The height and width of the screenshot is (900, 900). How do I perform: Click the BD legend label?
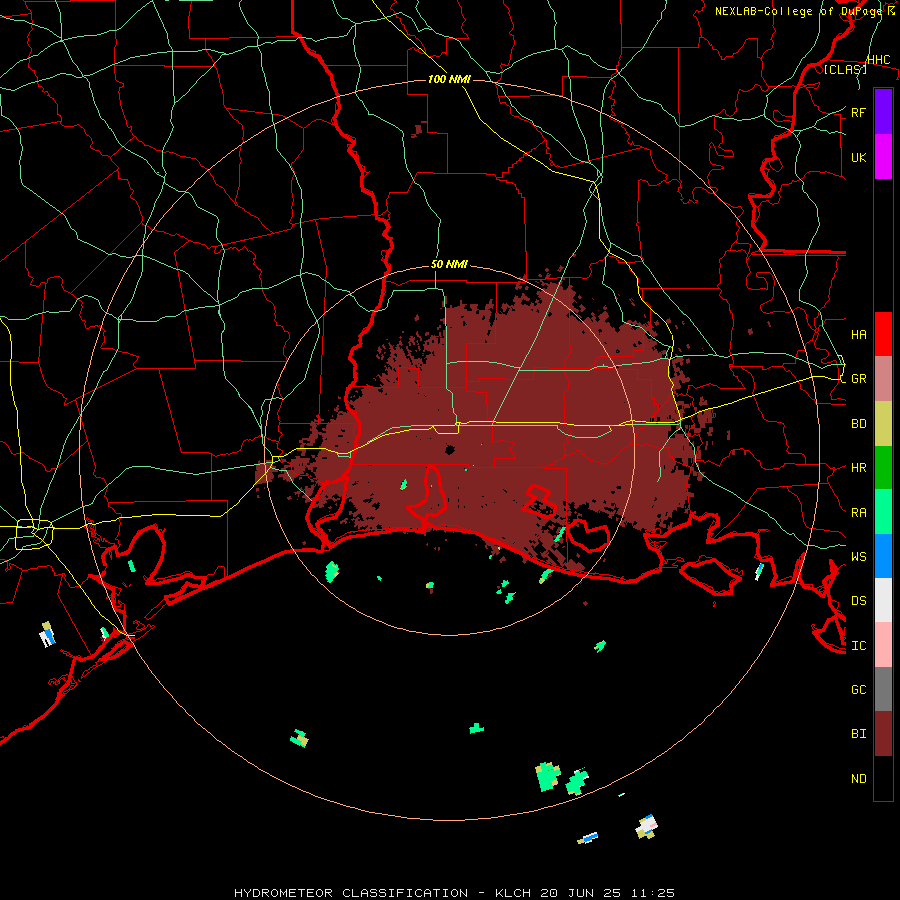pyautogui.click(x=858, y=424)
